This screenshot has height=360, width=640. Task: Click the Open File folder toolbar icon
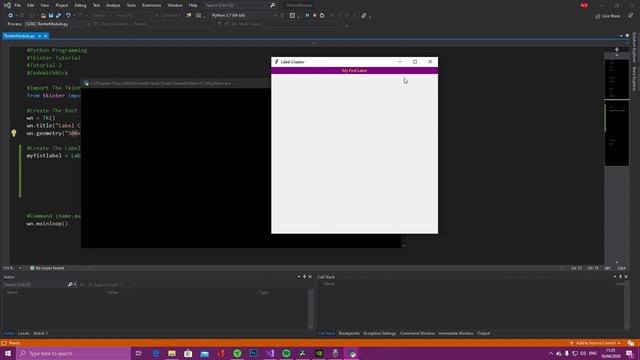click(x=43, y=16)
